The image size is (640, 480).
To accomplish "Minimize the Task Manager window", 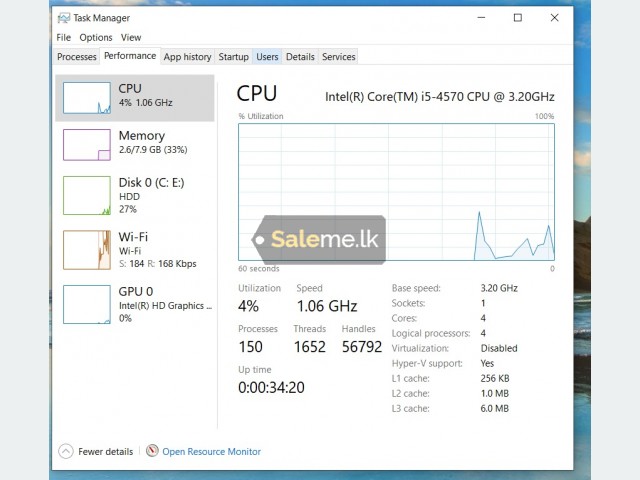I will [481, 18].
